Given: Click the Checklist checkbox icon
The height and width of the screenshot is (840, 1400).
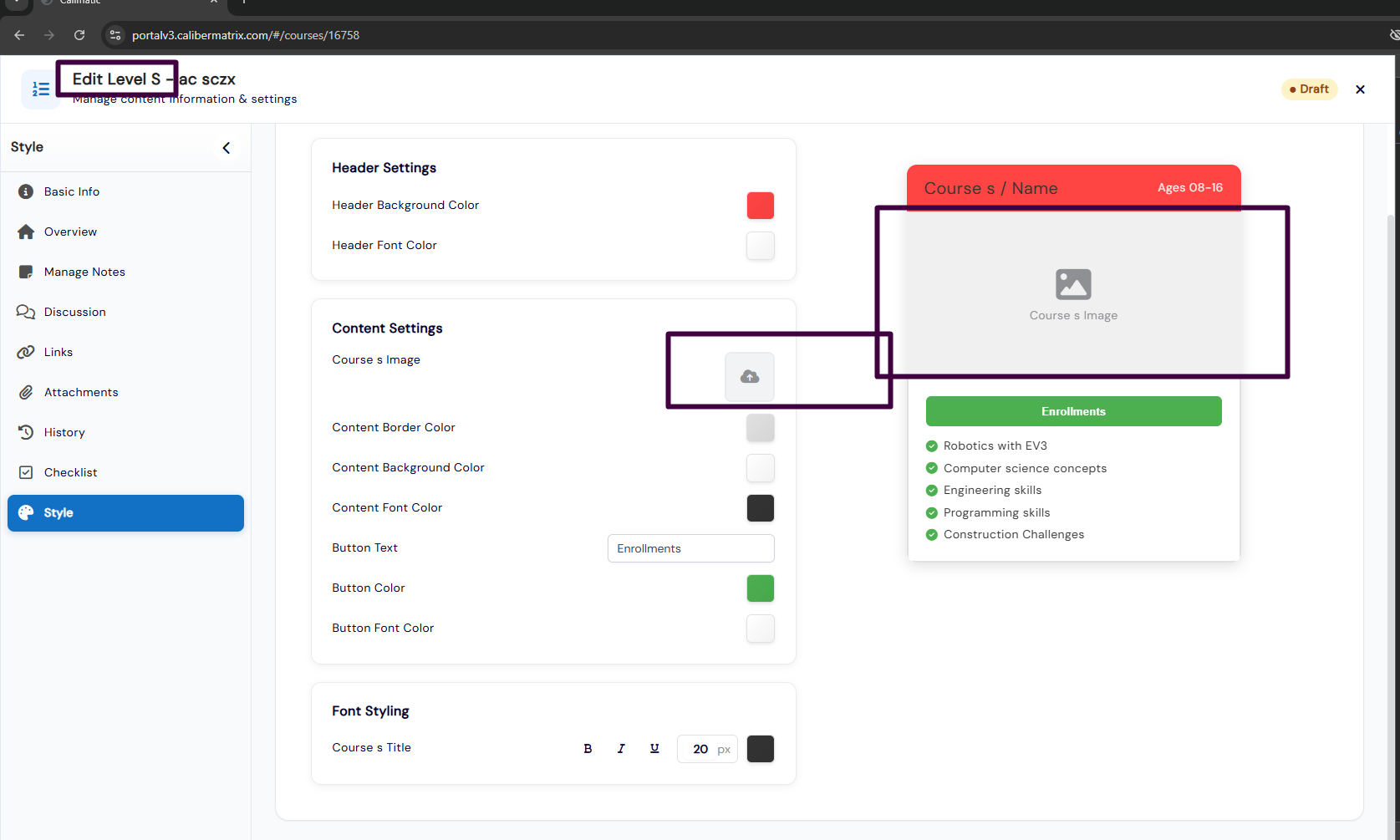Looking at the screenshot, I should click(x=26, y=472).
